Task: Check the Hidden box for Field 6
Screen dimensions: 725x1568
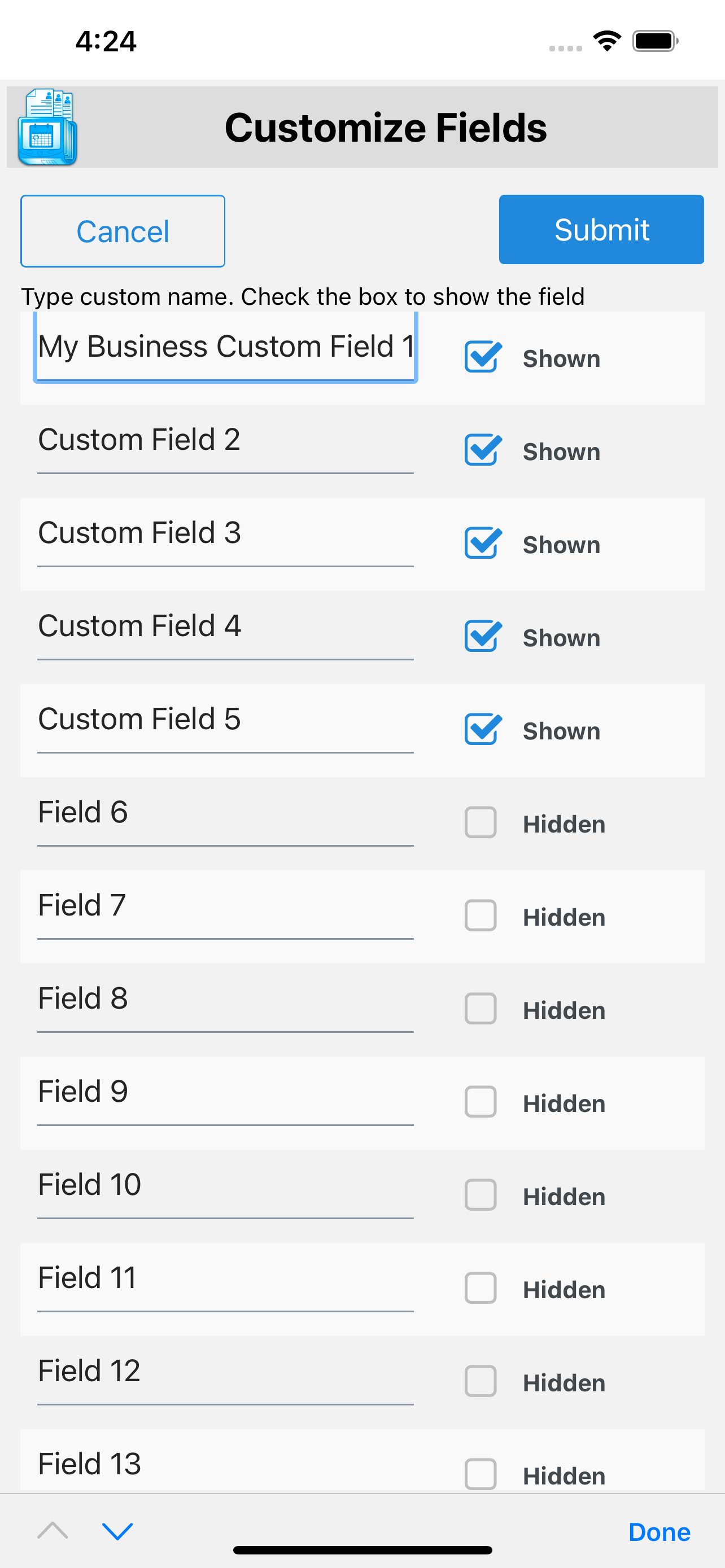Action: [481, 822]
